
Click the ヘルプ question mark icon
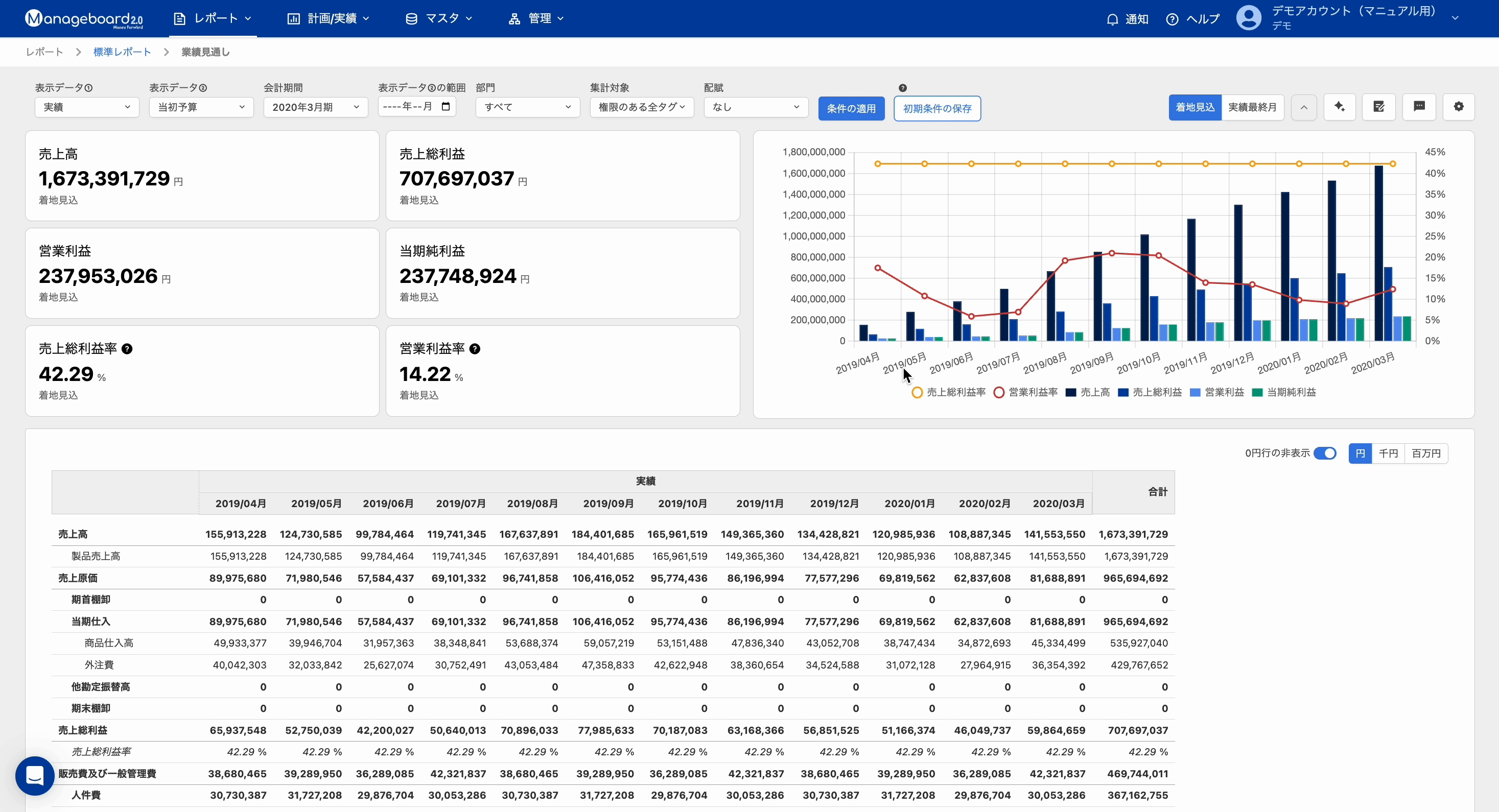1172,19
